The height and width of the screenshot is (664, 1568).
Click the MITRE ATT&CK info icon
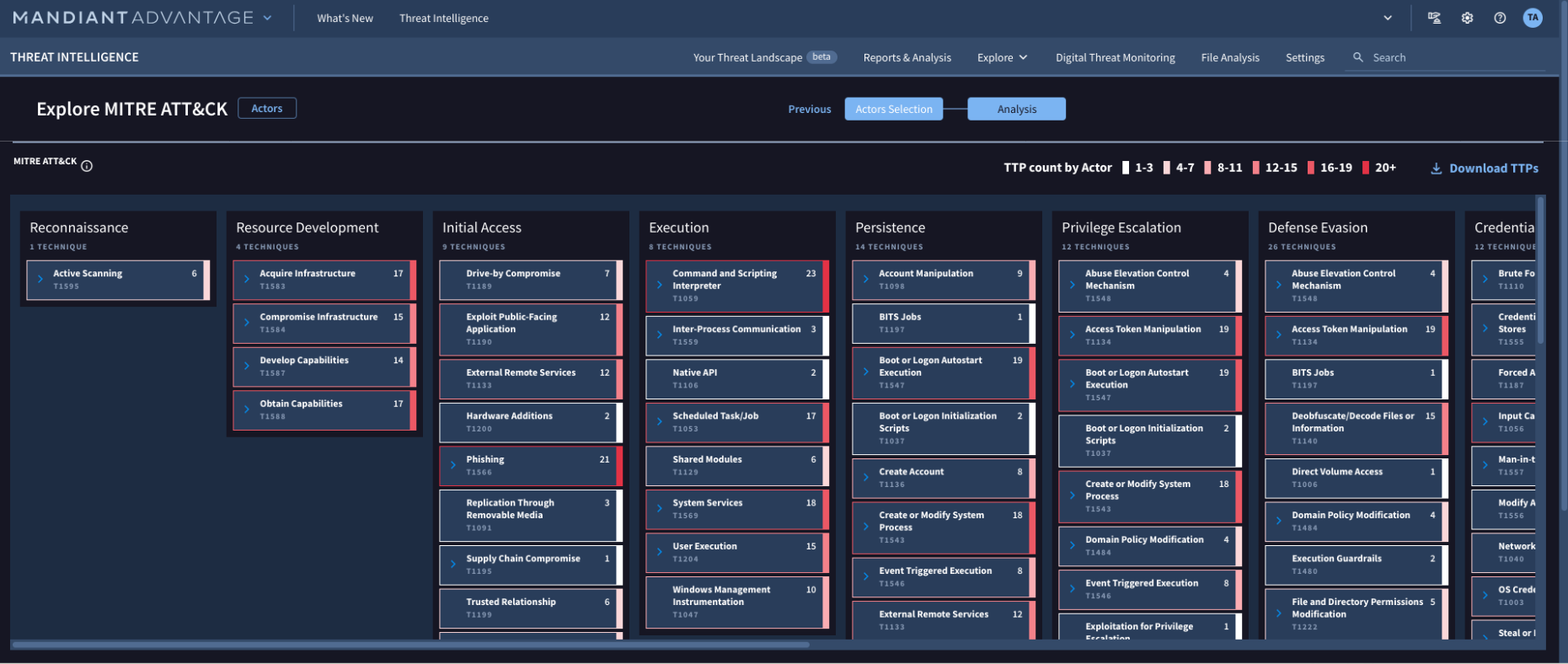pyautogui.click(x=87, y=166)
